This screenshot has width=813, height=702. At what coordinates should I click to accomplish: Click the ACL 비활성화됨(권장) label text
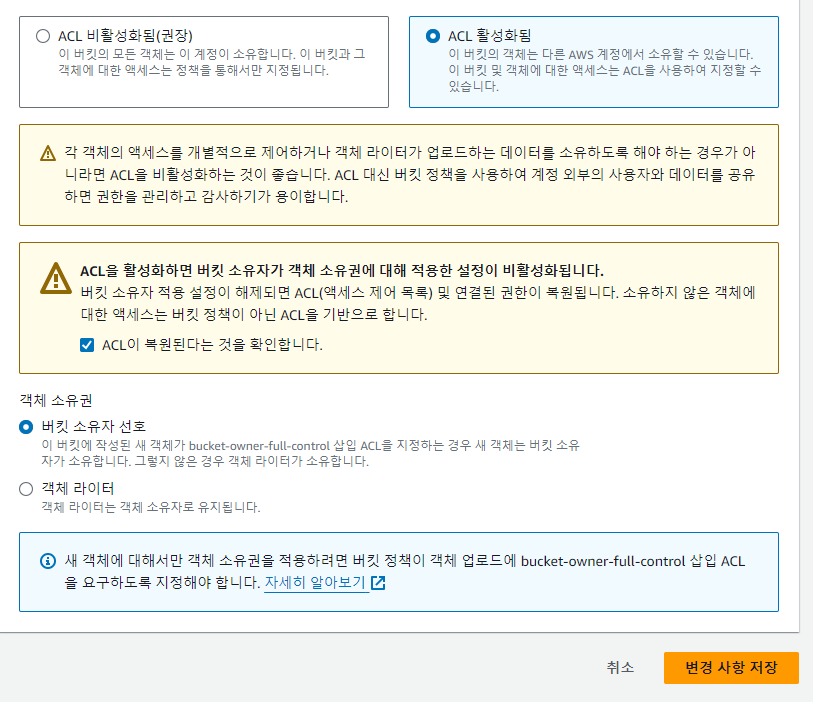point(125,36)
